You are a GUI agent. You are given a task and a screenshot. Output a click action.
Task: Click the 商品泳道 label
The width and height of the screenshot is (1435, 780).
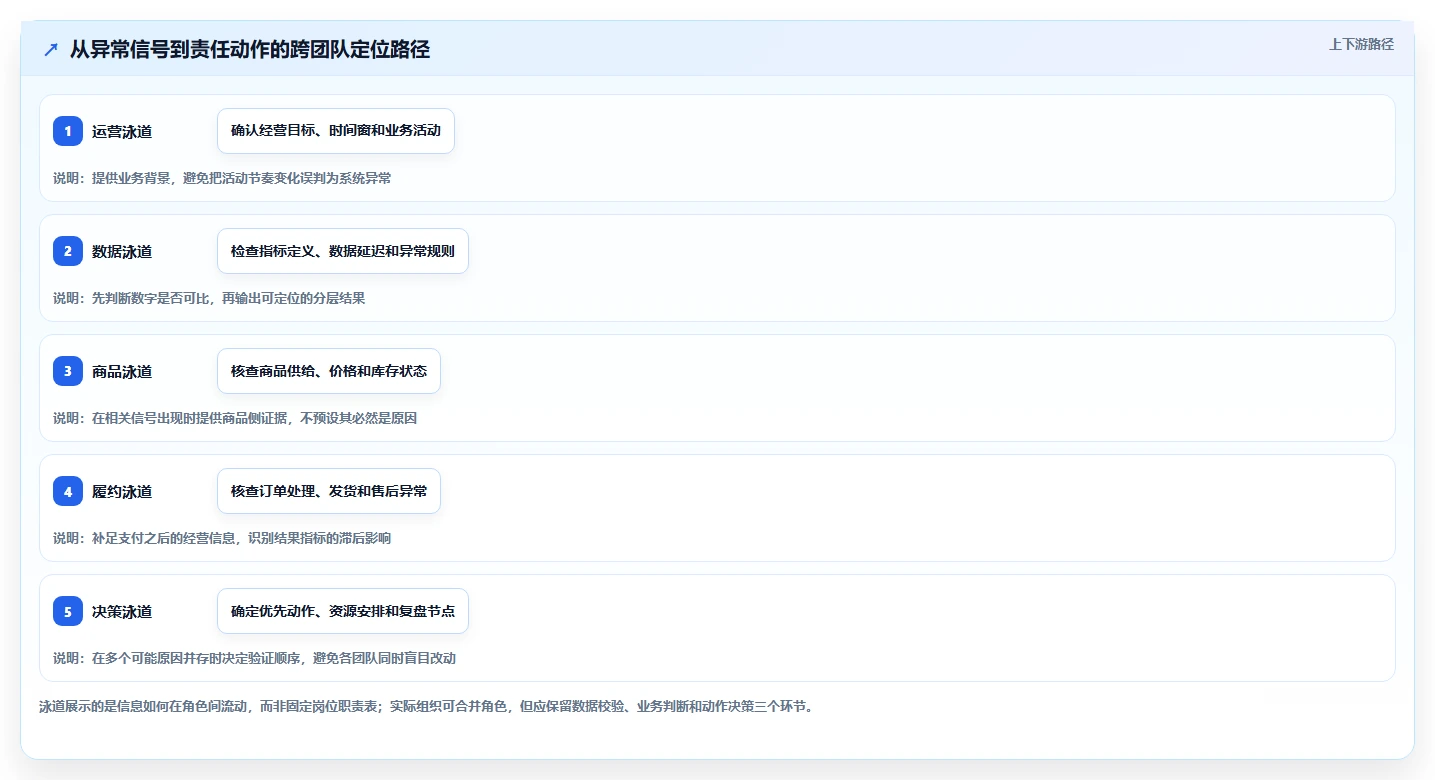[122, 371]
